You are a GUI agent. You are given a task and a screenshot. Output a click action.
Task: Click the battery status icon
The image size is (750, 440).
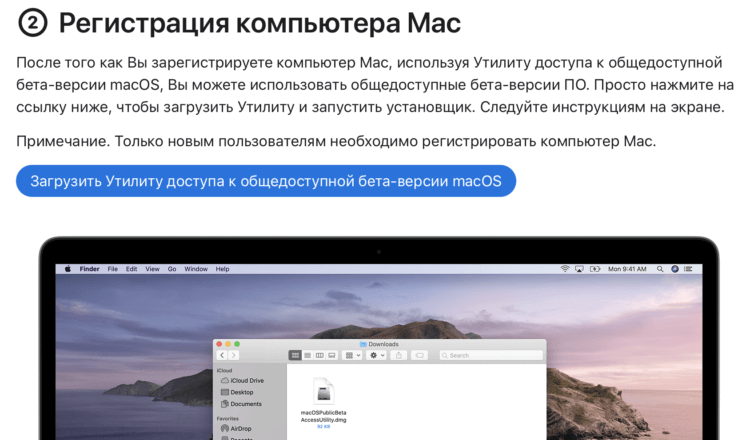point(595,269)
